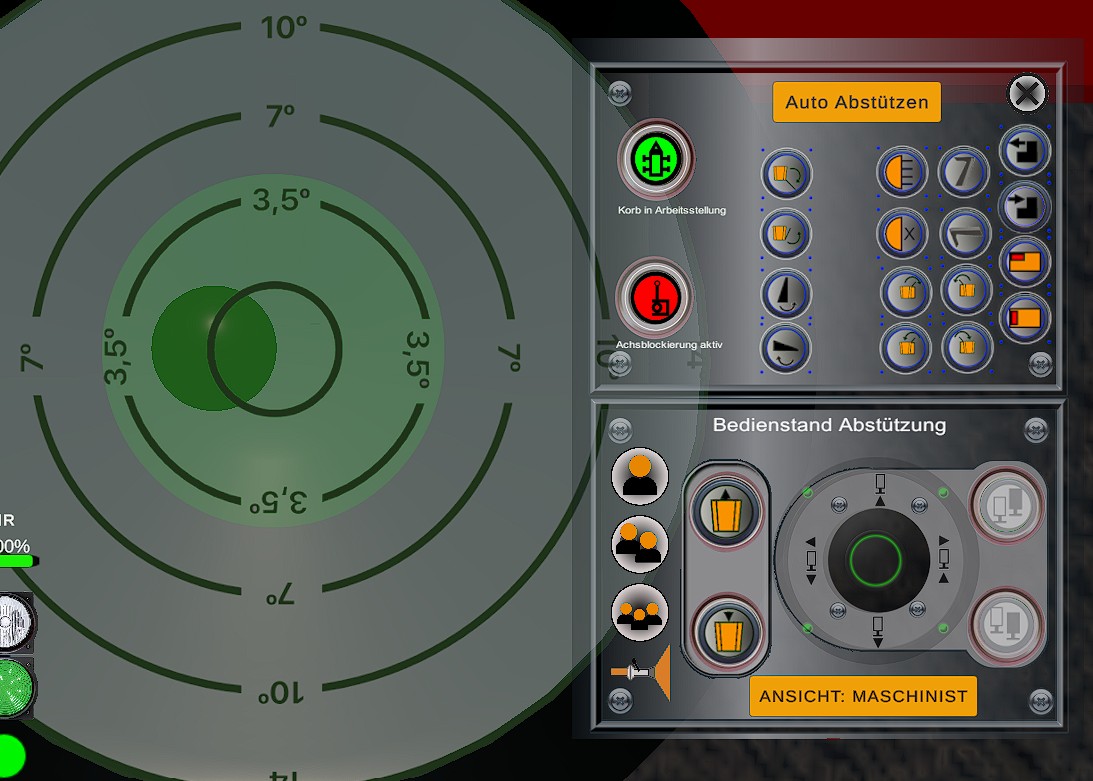
Task: Click the joystick's bottom outrigger direction marker
Action: (x=879, y=631)
